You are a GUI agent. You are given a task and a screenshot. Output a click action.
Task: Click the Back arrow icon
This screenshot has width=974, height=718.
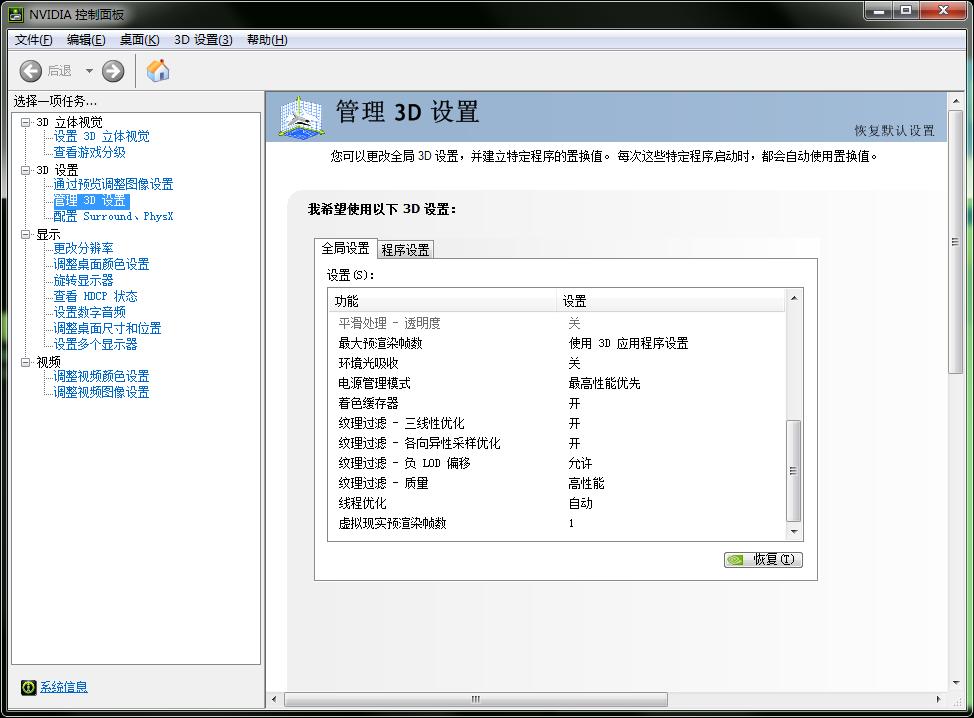coord(31,70)
